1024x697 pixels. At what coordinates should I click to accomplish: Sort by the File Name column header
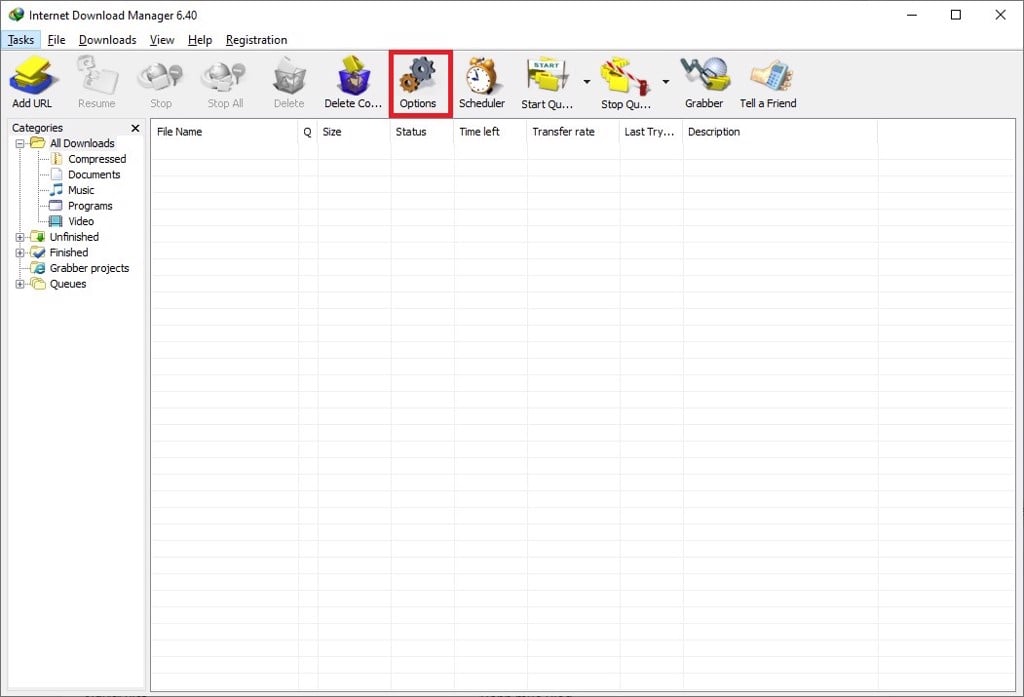coord(225,132)
